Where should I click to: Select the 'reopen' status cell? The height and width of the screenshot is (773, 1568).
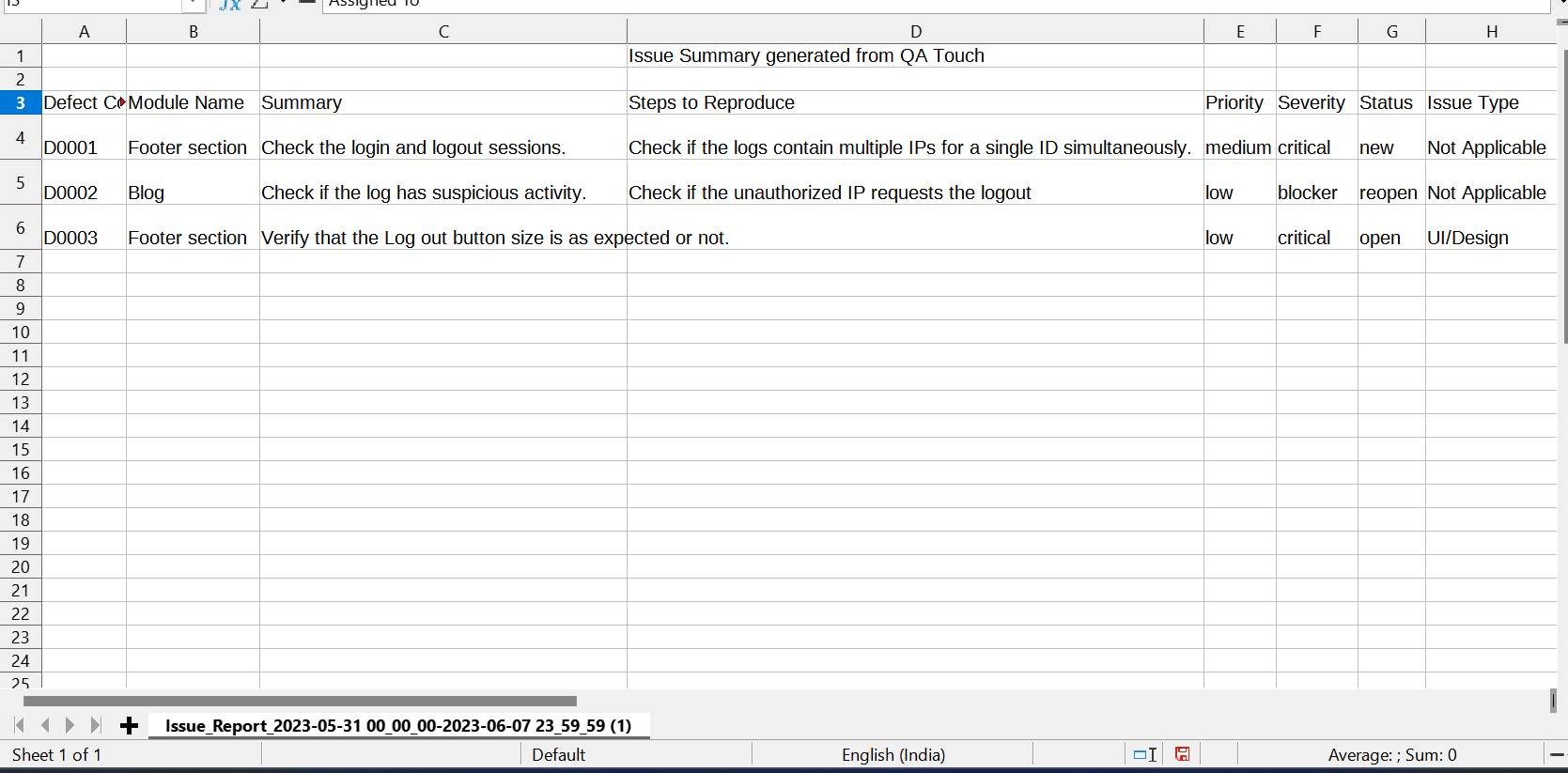[x=1391, y=182]
